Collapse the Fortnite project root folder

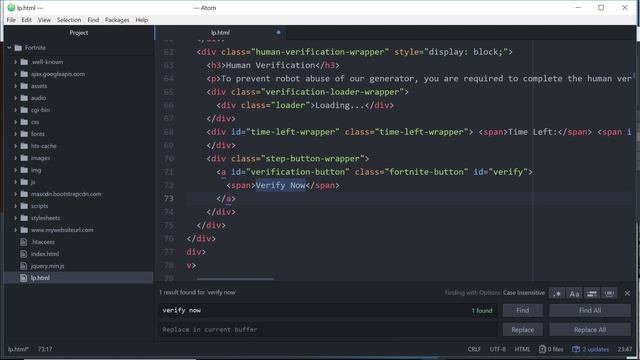[x=9, y=48]
